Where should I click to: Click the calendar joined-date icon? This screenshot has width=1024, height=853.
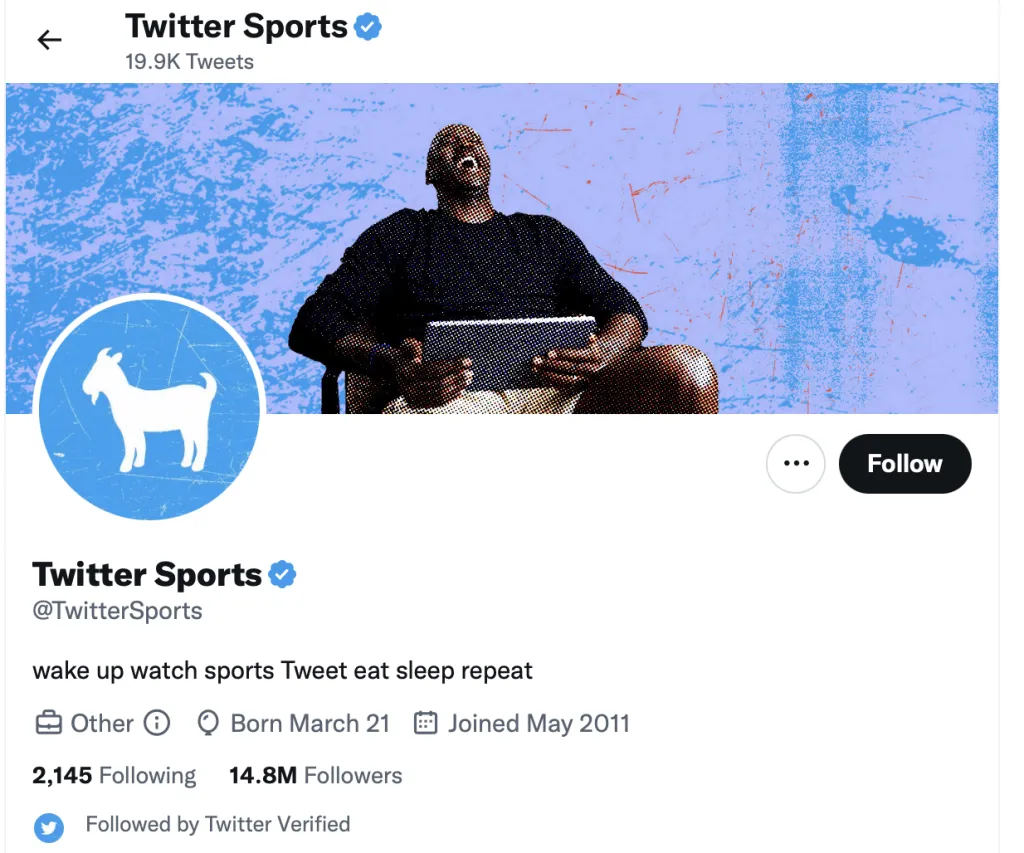pyautogui.click(x=425, y=723)
